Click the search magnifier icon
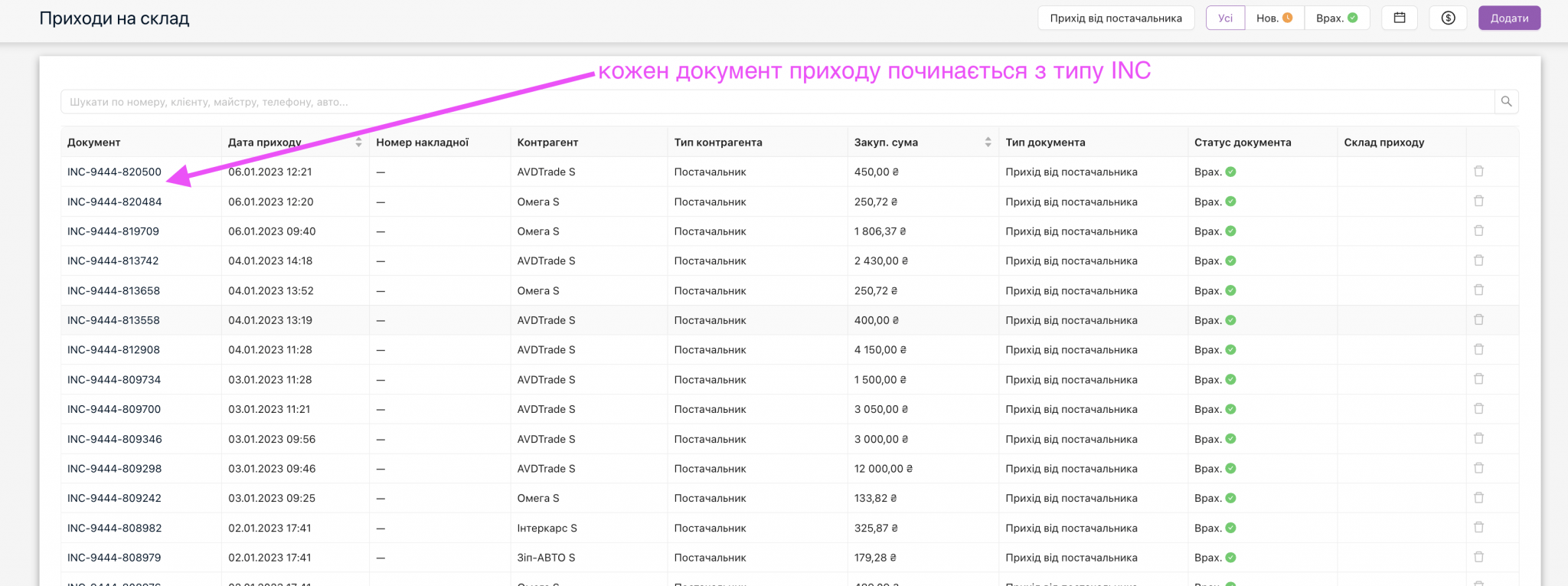Image resolution: width=1568 pixels, height=586 pixels. click(x=1506, y=102)
